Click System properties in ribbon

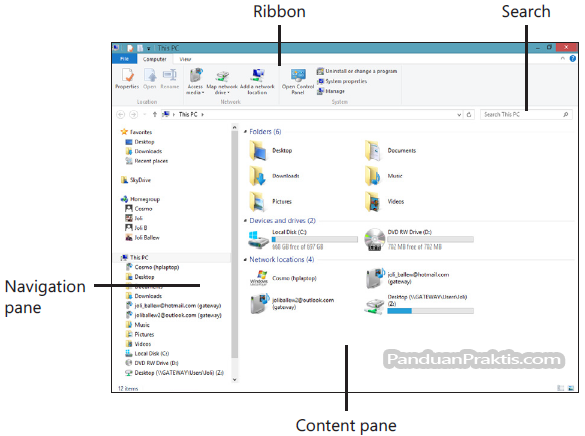tap(342, 81)
